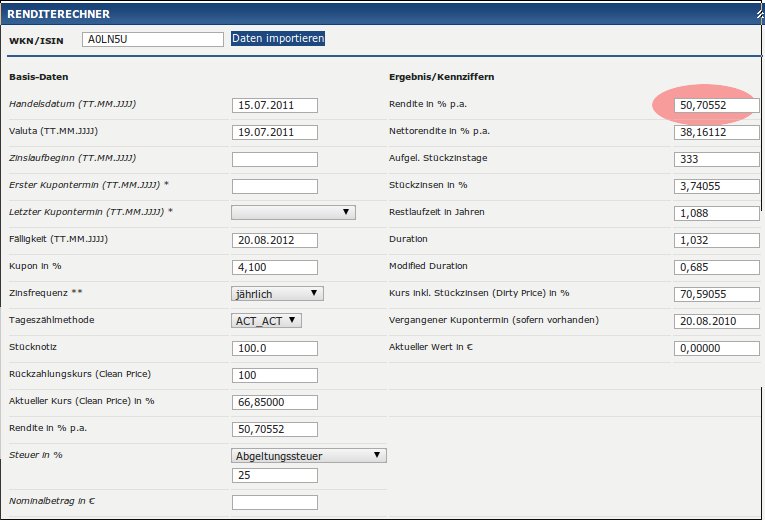Click the Kupon in % field
The height and width of the screenshot is (520, 765).
pyautogui.click(x=274, y=267)
